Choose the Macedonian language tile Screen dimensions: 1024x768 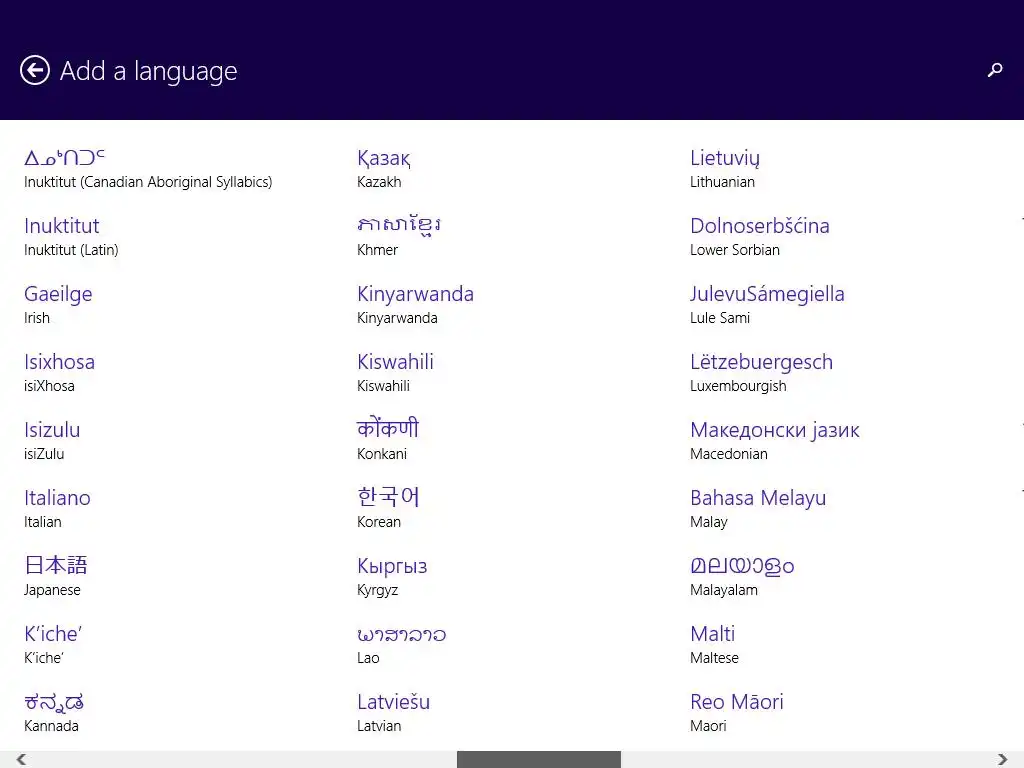coord(775,441)
